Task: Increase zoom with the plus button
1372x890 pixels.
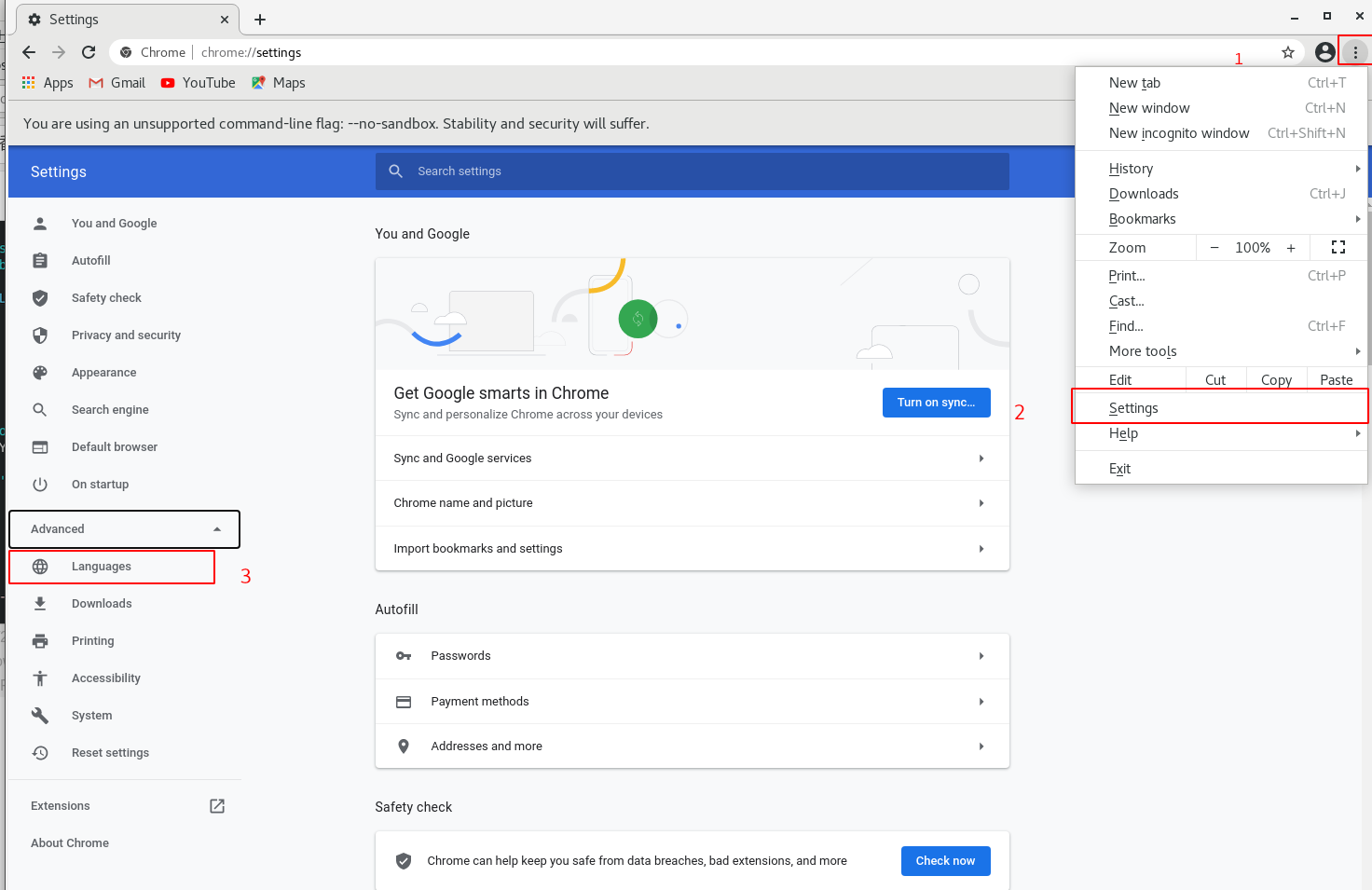Action: point(1291,248)
